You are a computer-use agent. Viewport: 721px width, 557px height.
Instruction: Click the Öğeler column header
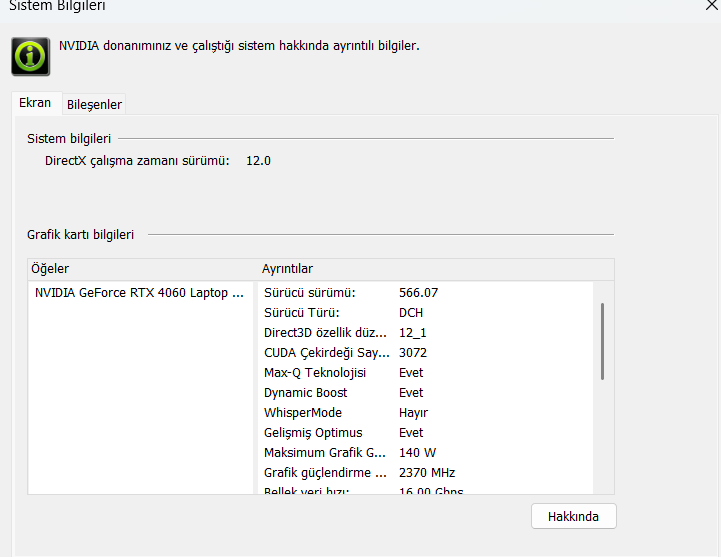tap(50, 269)
